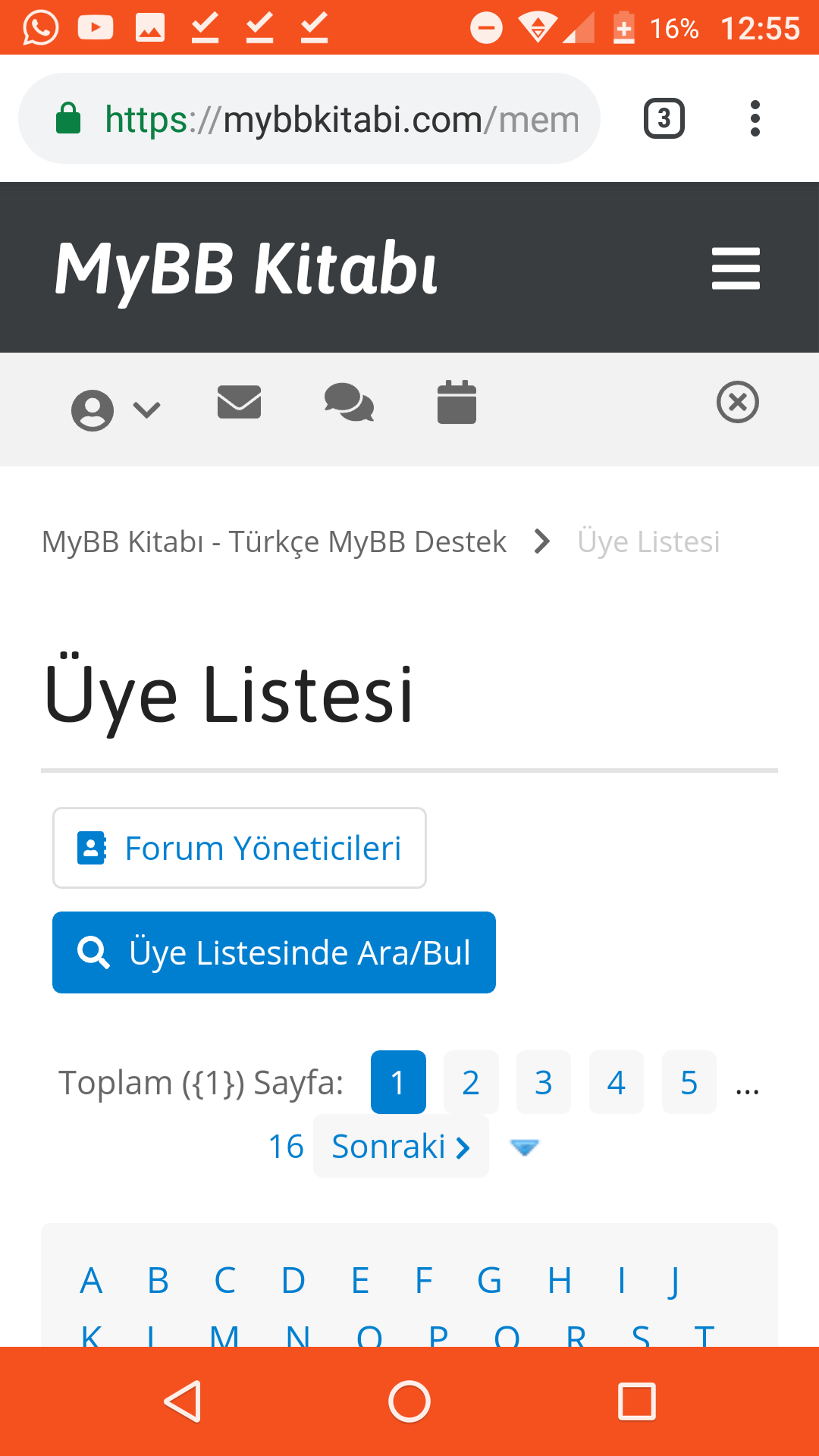The width and height of the screenshot is (819, 1456).
Task: Filter members by letter A
Action: point(91,1281)
